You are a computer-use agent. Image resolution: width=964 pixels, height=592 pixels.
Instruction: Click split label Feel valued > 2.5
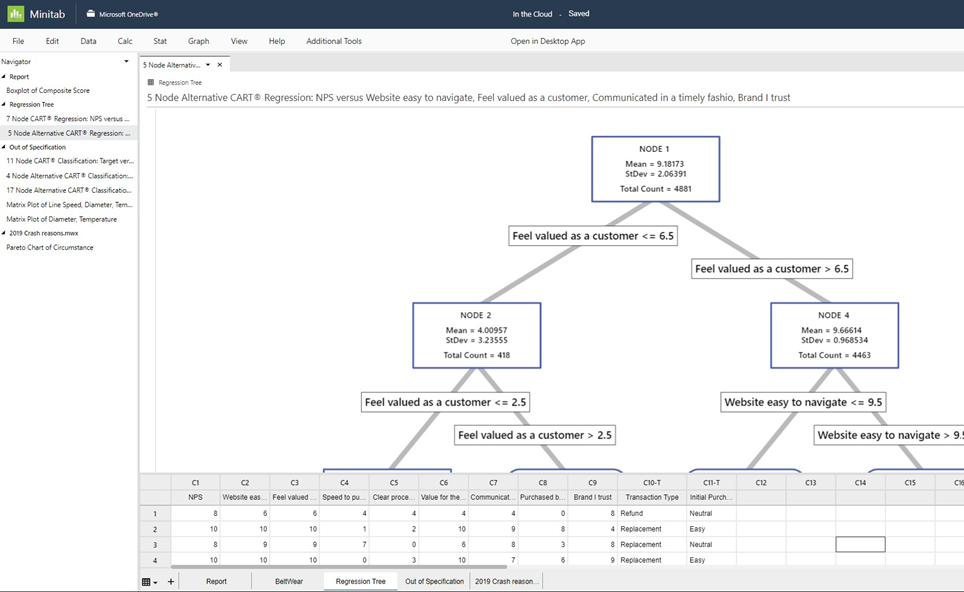[535, 435]
